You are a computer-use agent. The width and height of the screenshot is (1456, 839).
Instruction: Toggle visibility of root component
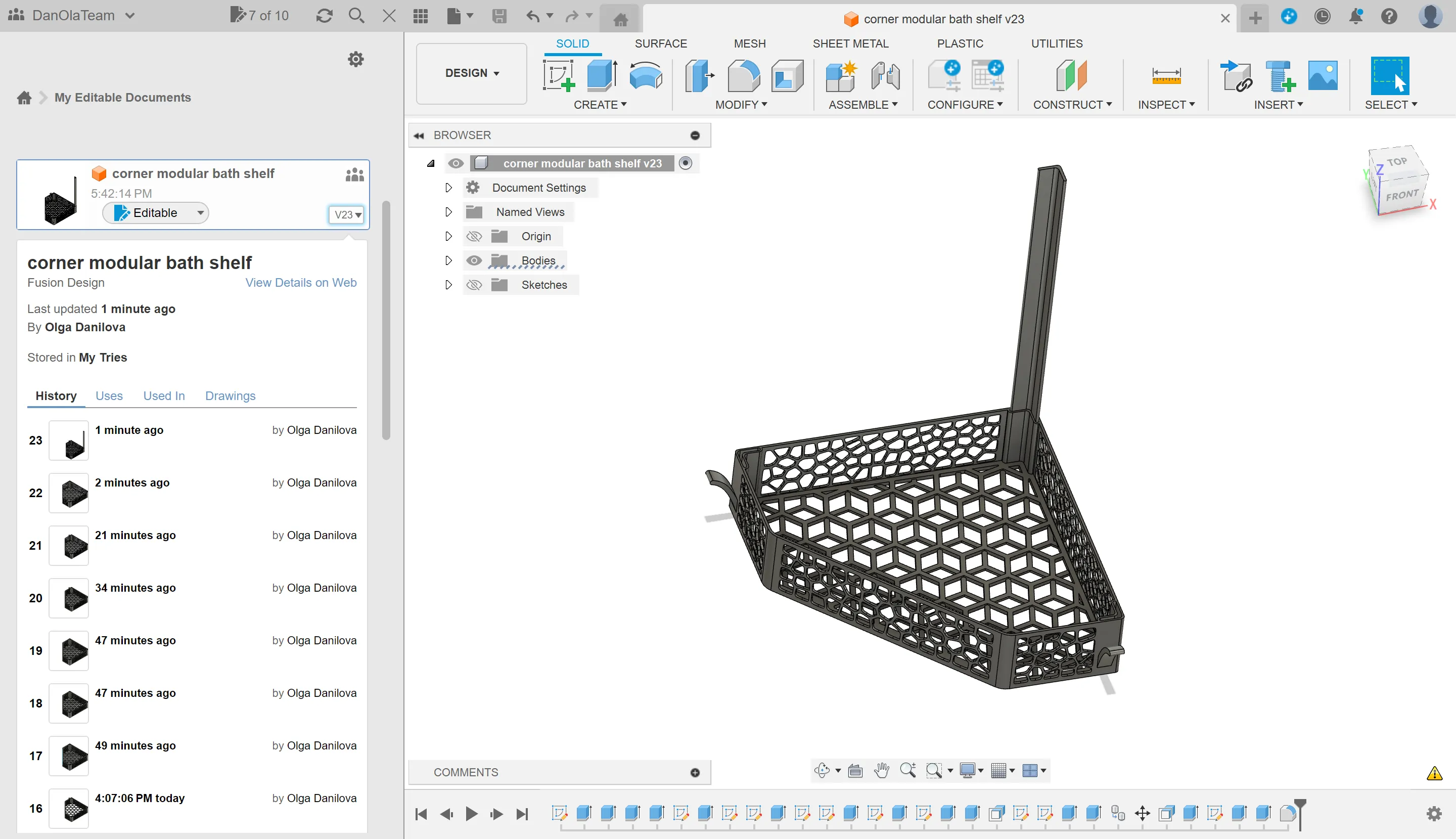click(x=456, y=163)
